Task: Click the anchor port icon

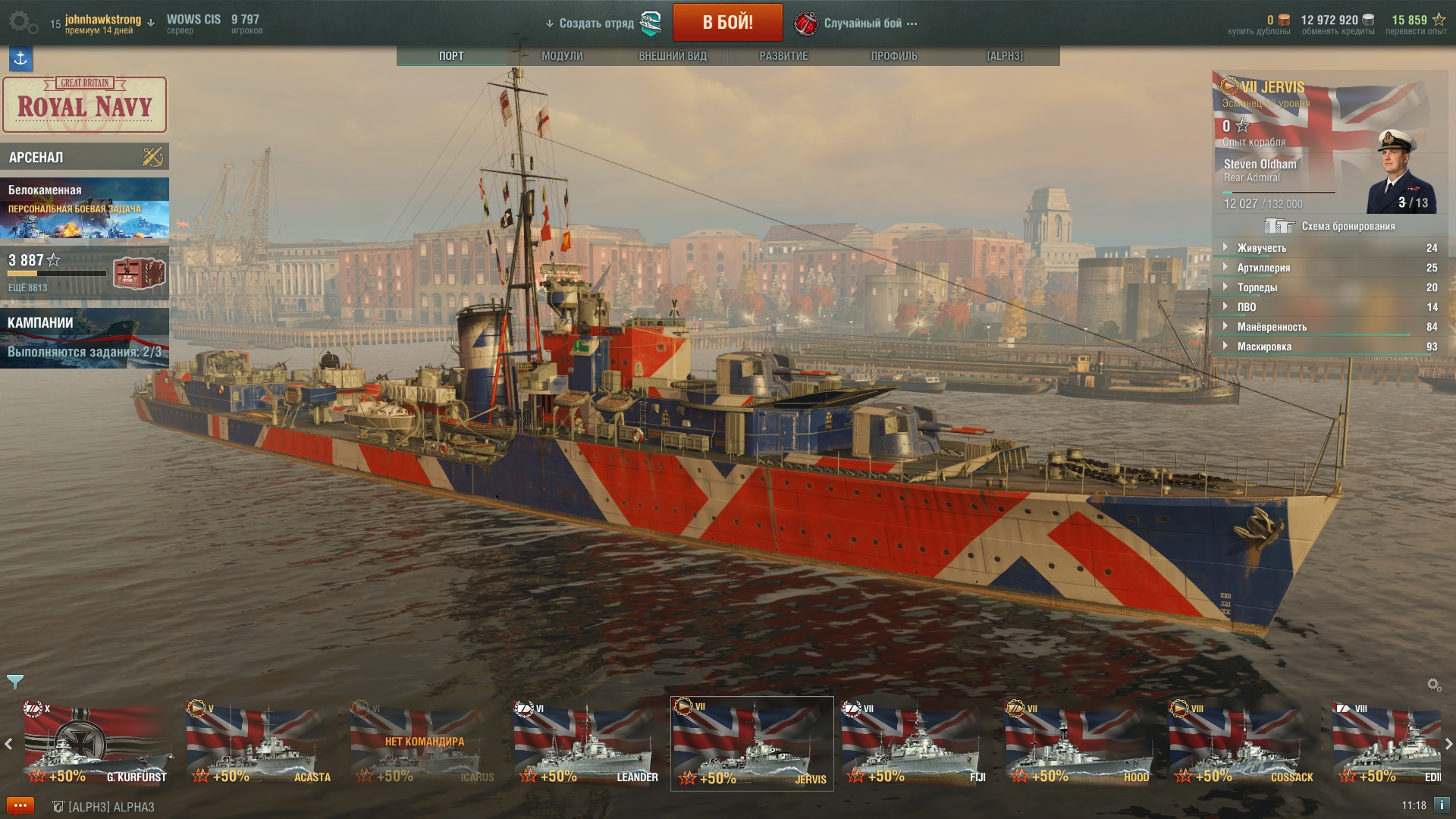Action: 20,58
